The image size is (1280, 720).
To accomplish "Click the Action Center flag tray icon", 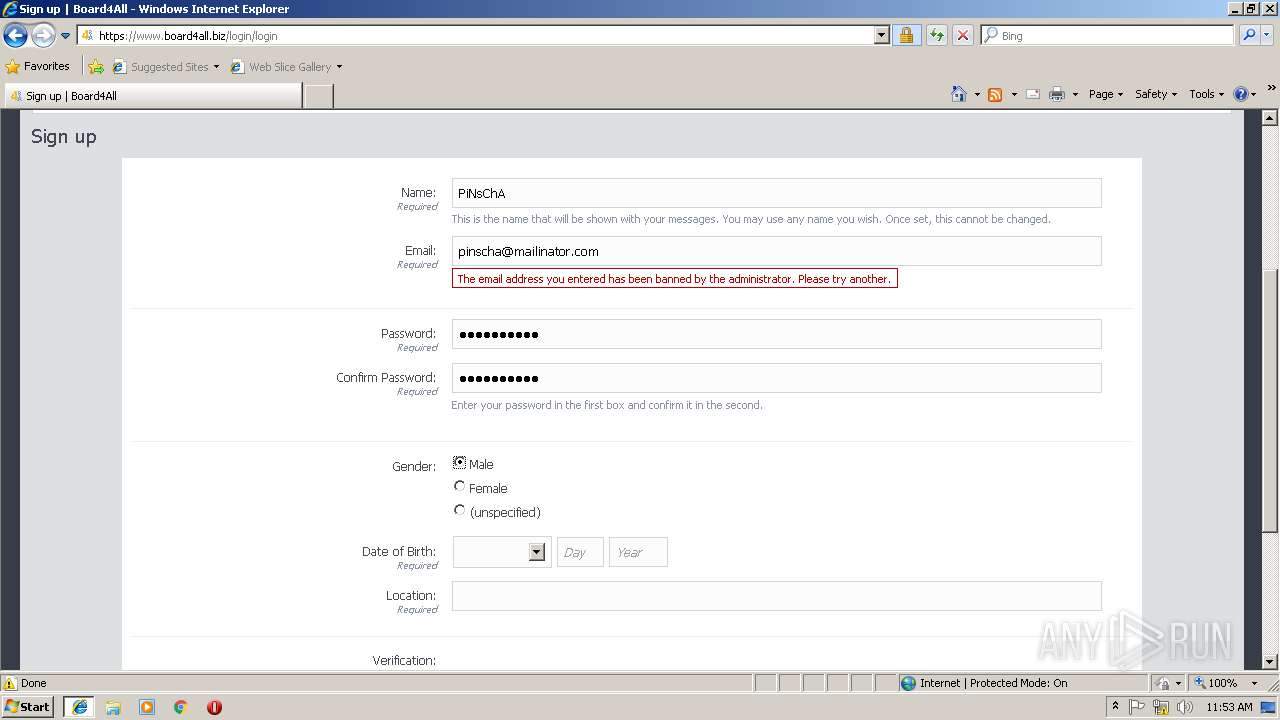I will pyautogui.click(x=1137, y=707).
